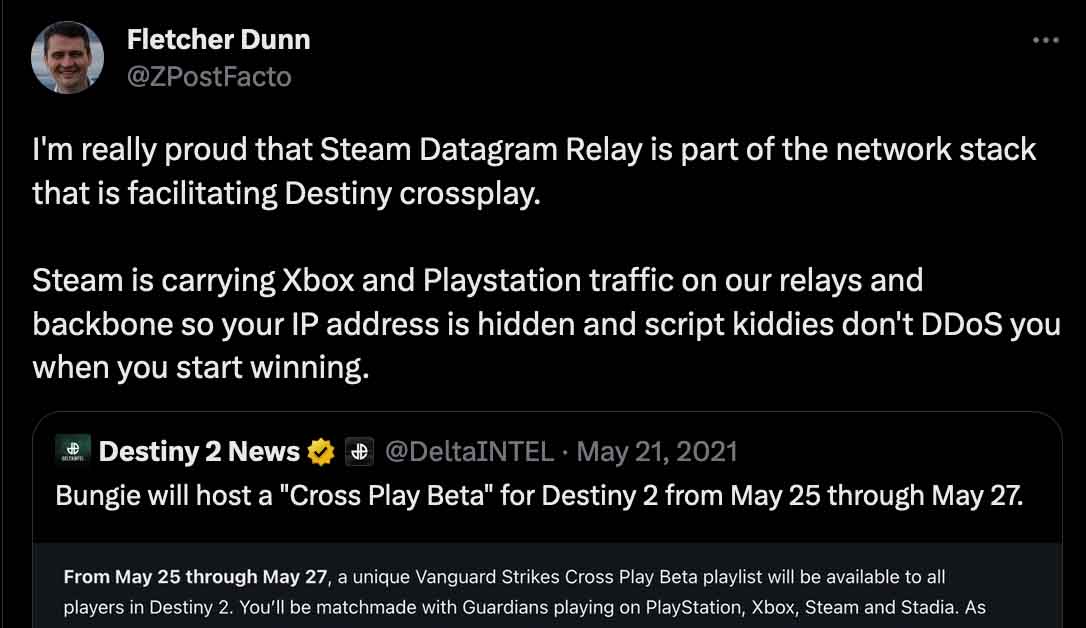The height and width of the screenshot is (628, 1086).
Task: Visit the @DeltaINTEL handle
Action: (x=470, y=451)
